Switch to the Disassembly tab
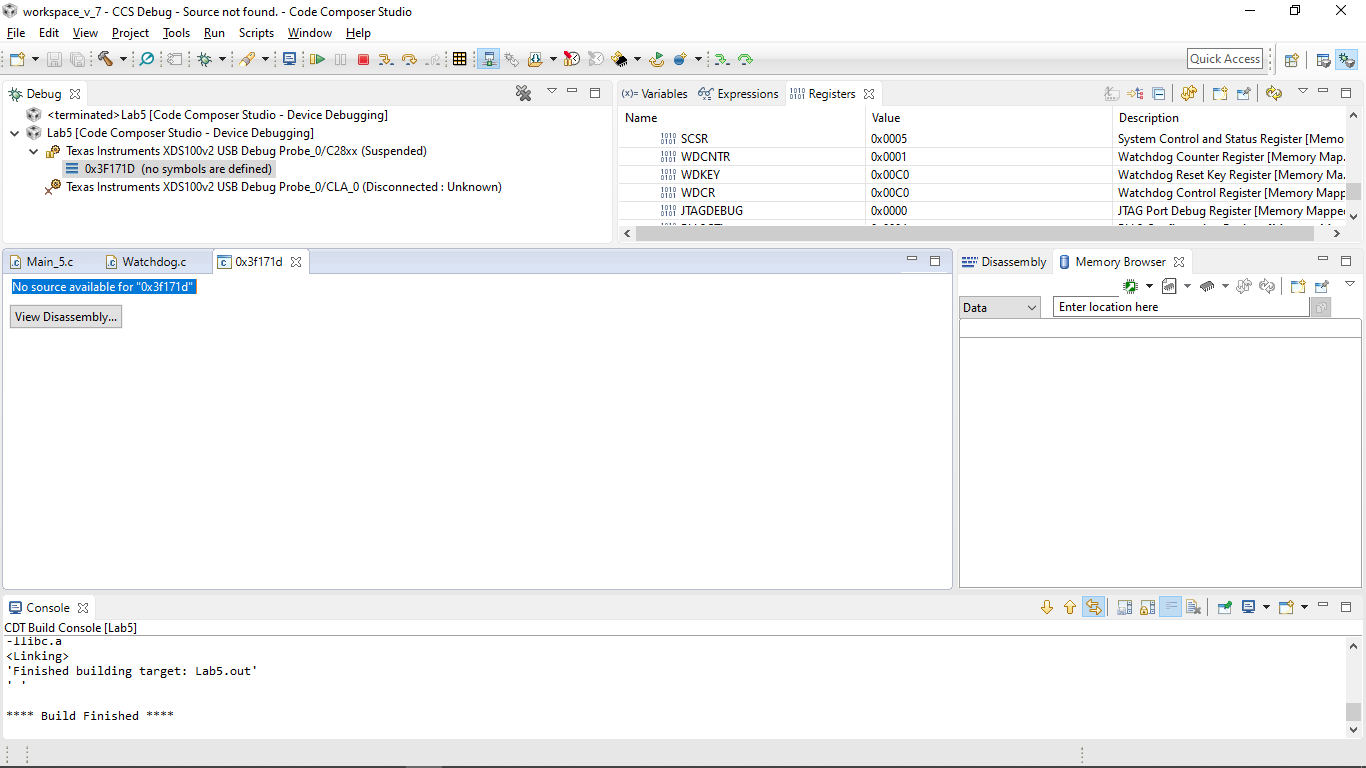This screenshot has width=1366, height=768. click(1004, 262)
